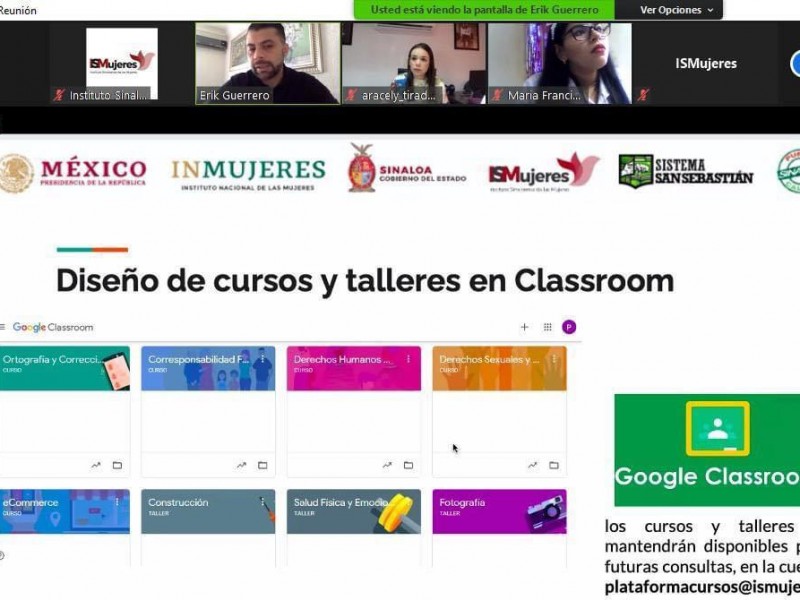This screenshot has width=800, height=600.
Task: Open the gradebook trend icon for Ortografía
Action: pos(96,465)
